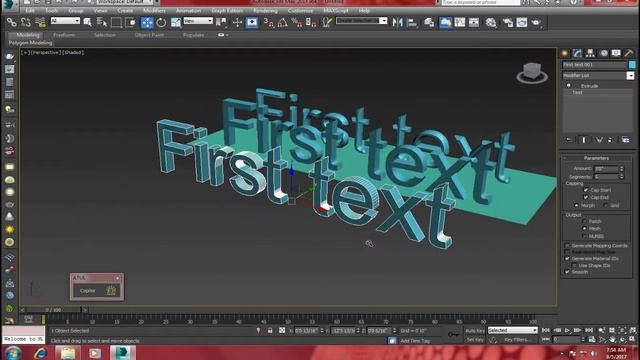Activate the Select and Rotate tool
This screenshot has width=640, height=360.
tap(161, 22)
